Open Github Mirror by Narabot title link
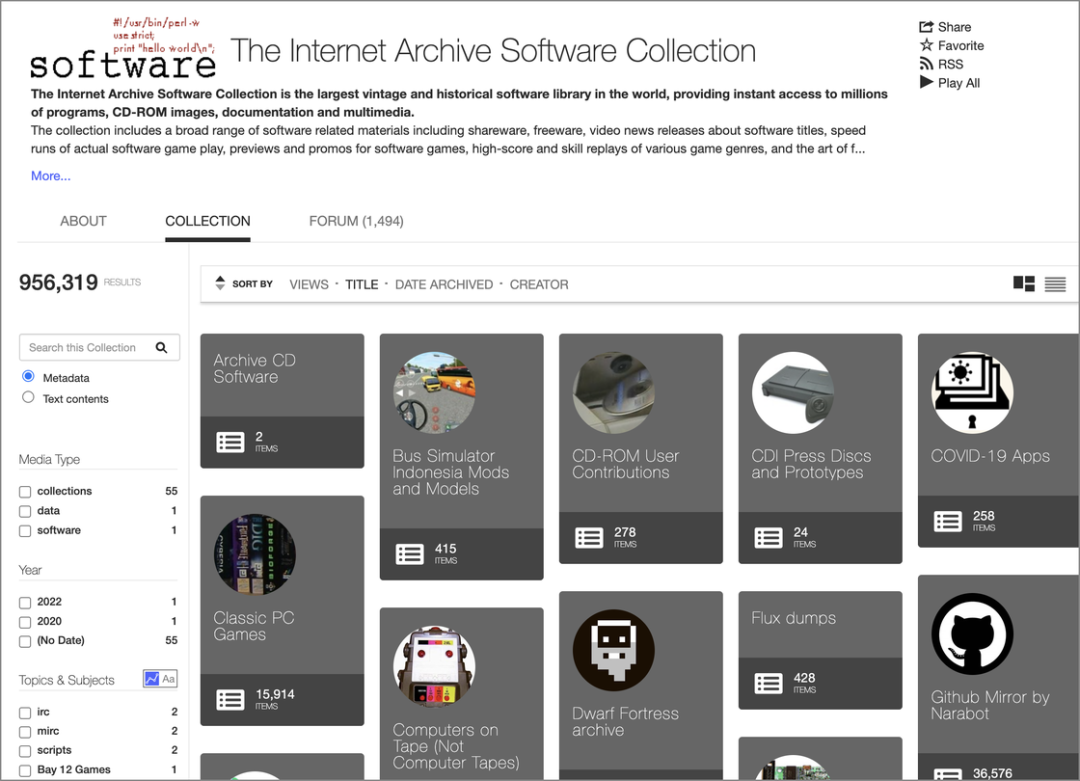The image size is (1080, 781). pos(990,705)
